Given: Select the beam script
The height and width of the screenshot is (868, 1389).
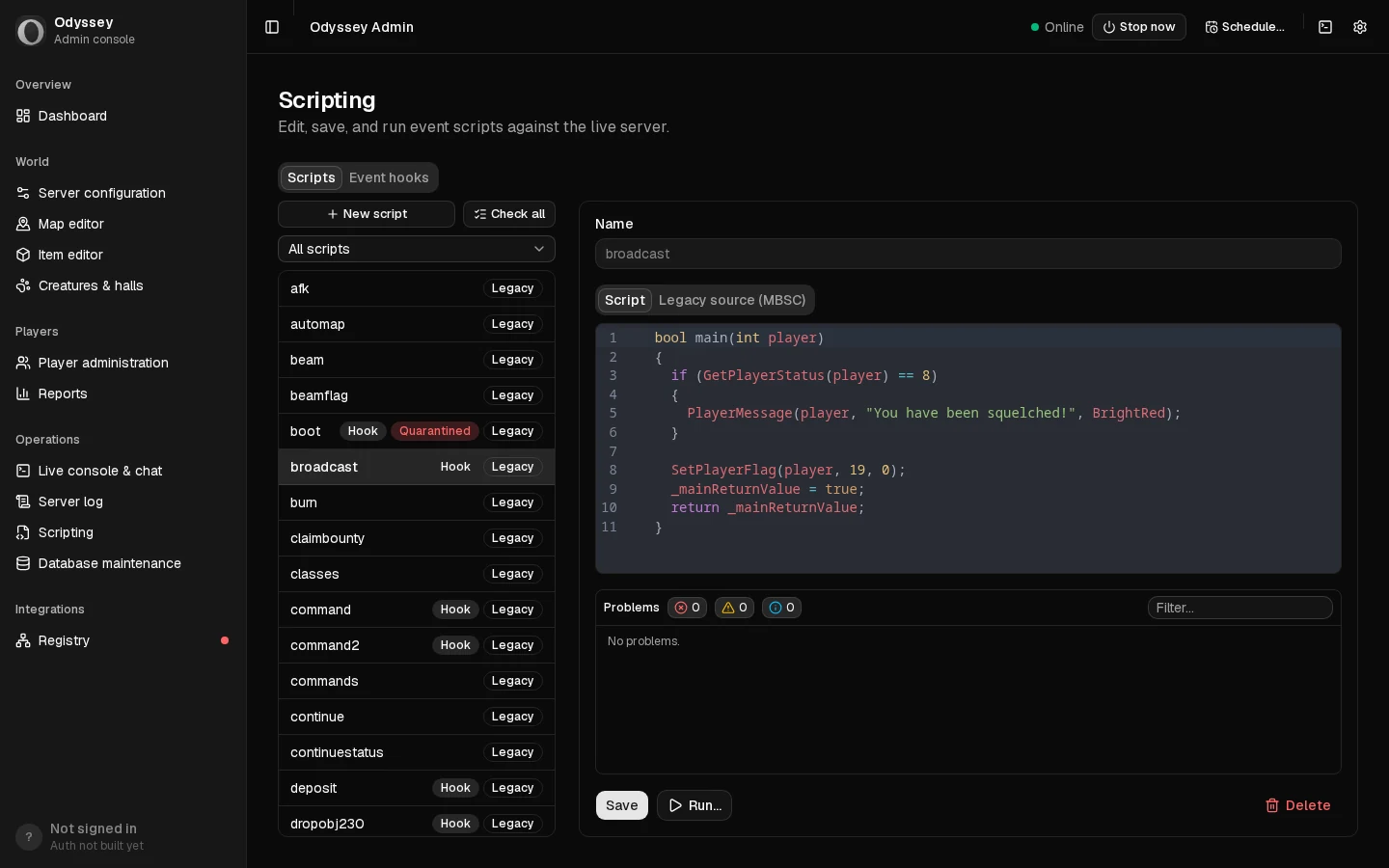Looking at the screenshot, I should click(417, 360).
